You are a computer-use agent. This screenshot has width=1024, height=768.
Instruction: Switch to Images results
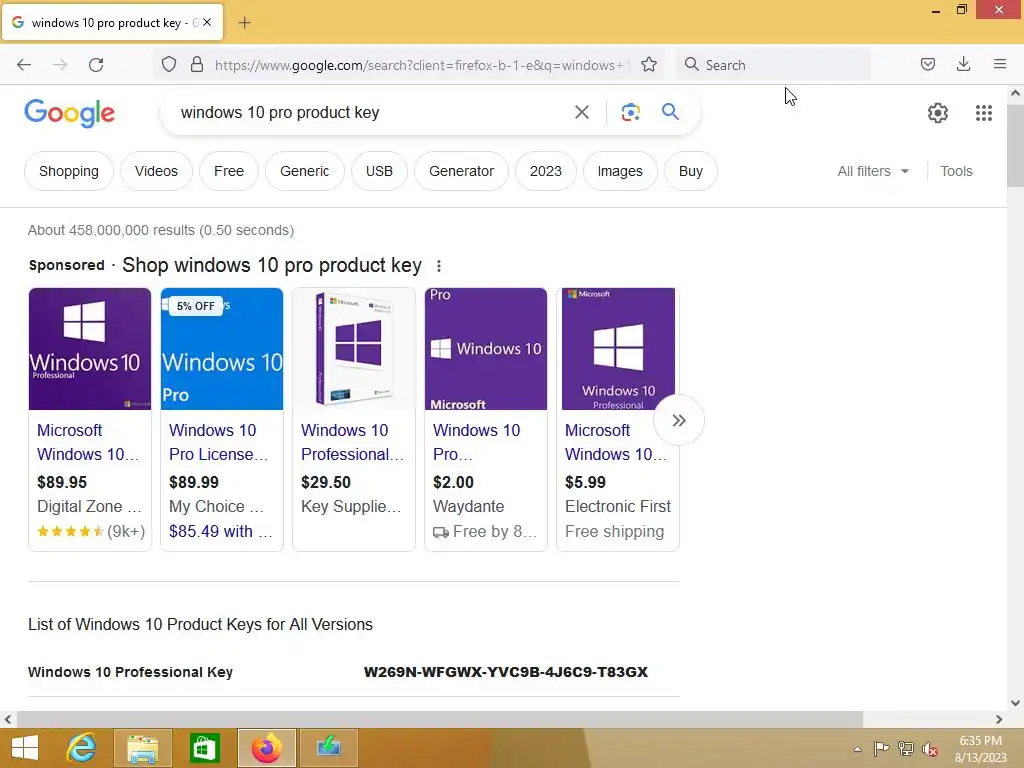pyautogui.click(x=620, y=171)
